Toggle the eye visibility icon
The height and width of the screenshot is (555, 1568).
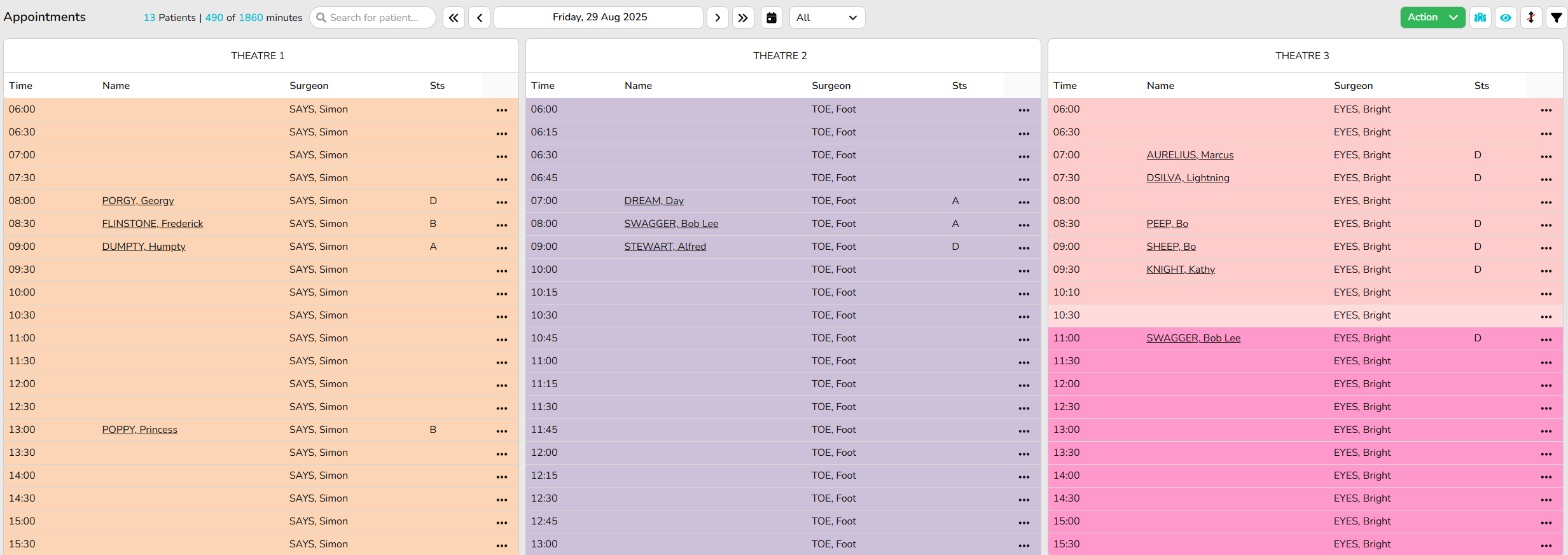[1506, 18]
